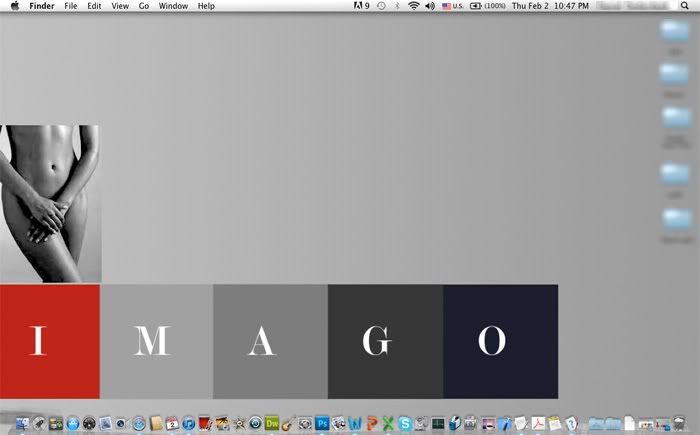Open the Window menu
The height and width of the screenshot is (435, 700).
[173, 6]
